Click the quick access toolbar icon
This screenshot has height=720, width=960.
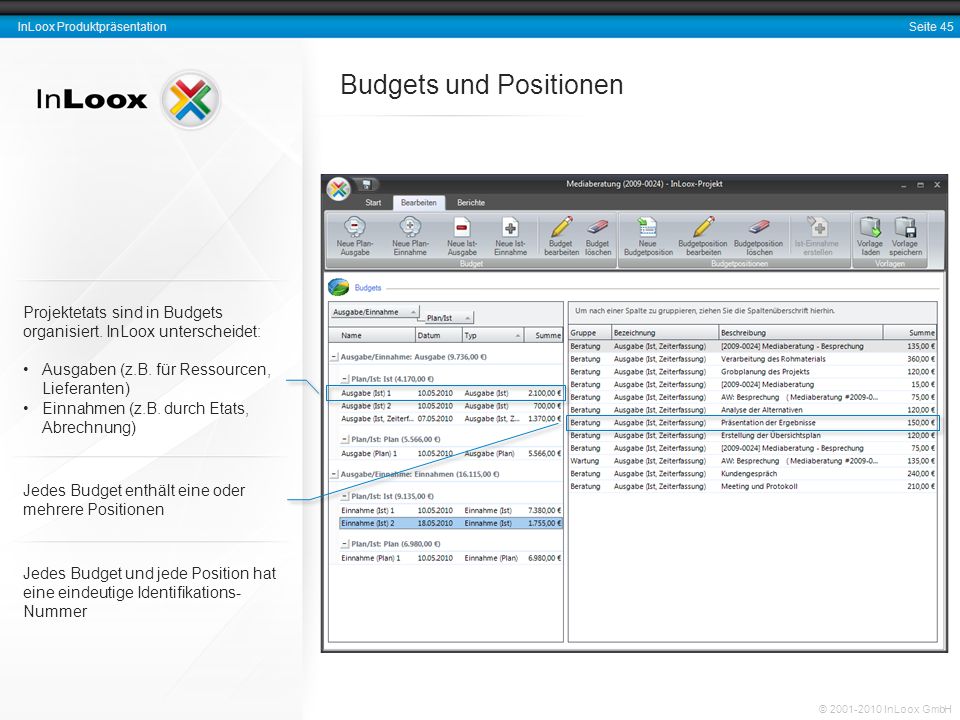click(366, 184)
